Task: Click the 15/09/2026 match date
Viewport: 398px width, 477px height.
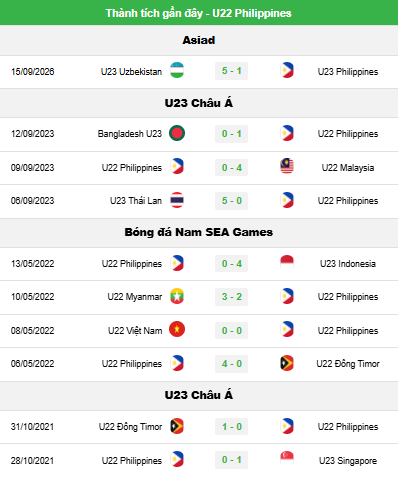Action: pos(32,72)
